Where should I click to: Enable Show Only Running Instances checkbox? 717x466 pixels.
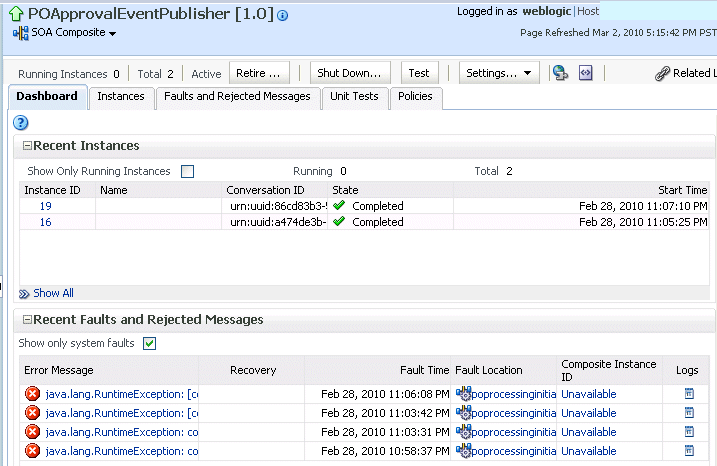click(187, 171)
